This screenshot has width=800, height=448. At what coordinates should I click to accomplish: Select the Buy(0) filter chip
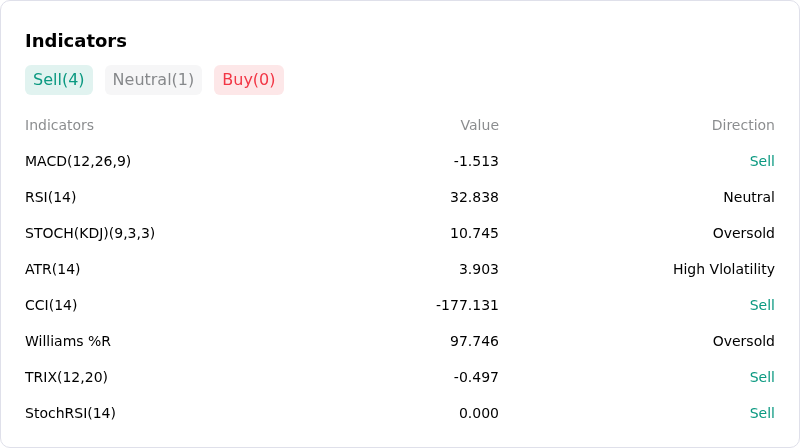[x=248, y=80]
